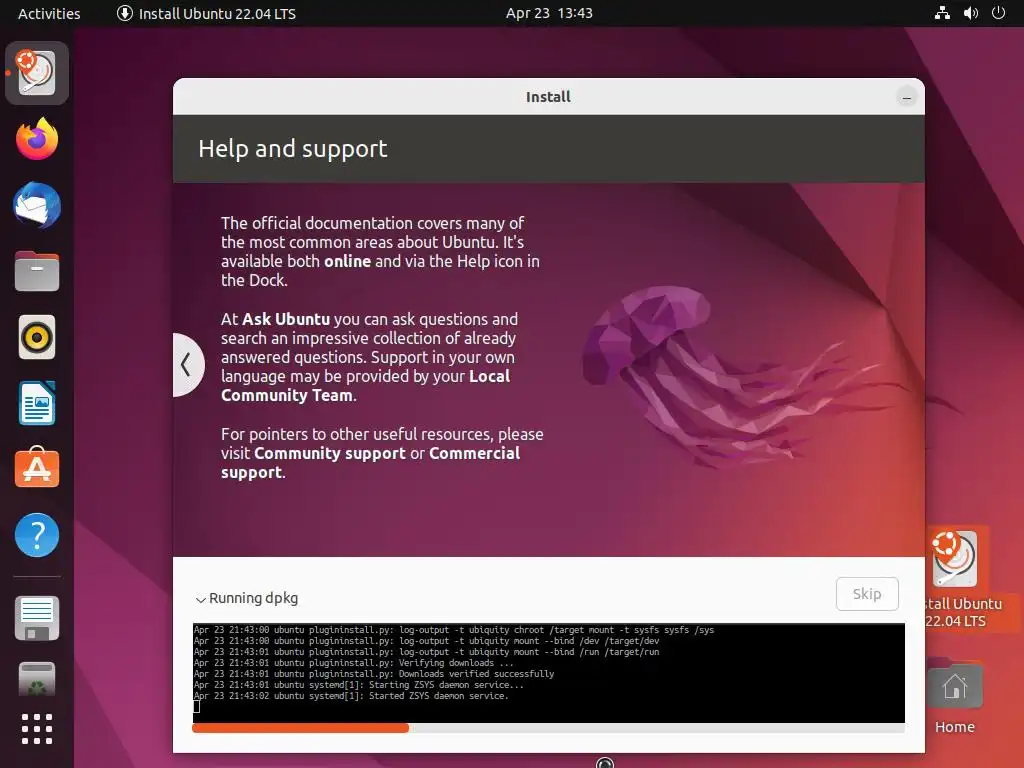Open the Ubiquity installer icon in the dock

click(x=37, y=72)
